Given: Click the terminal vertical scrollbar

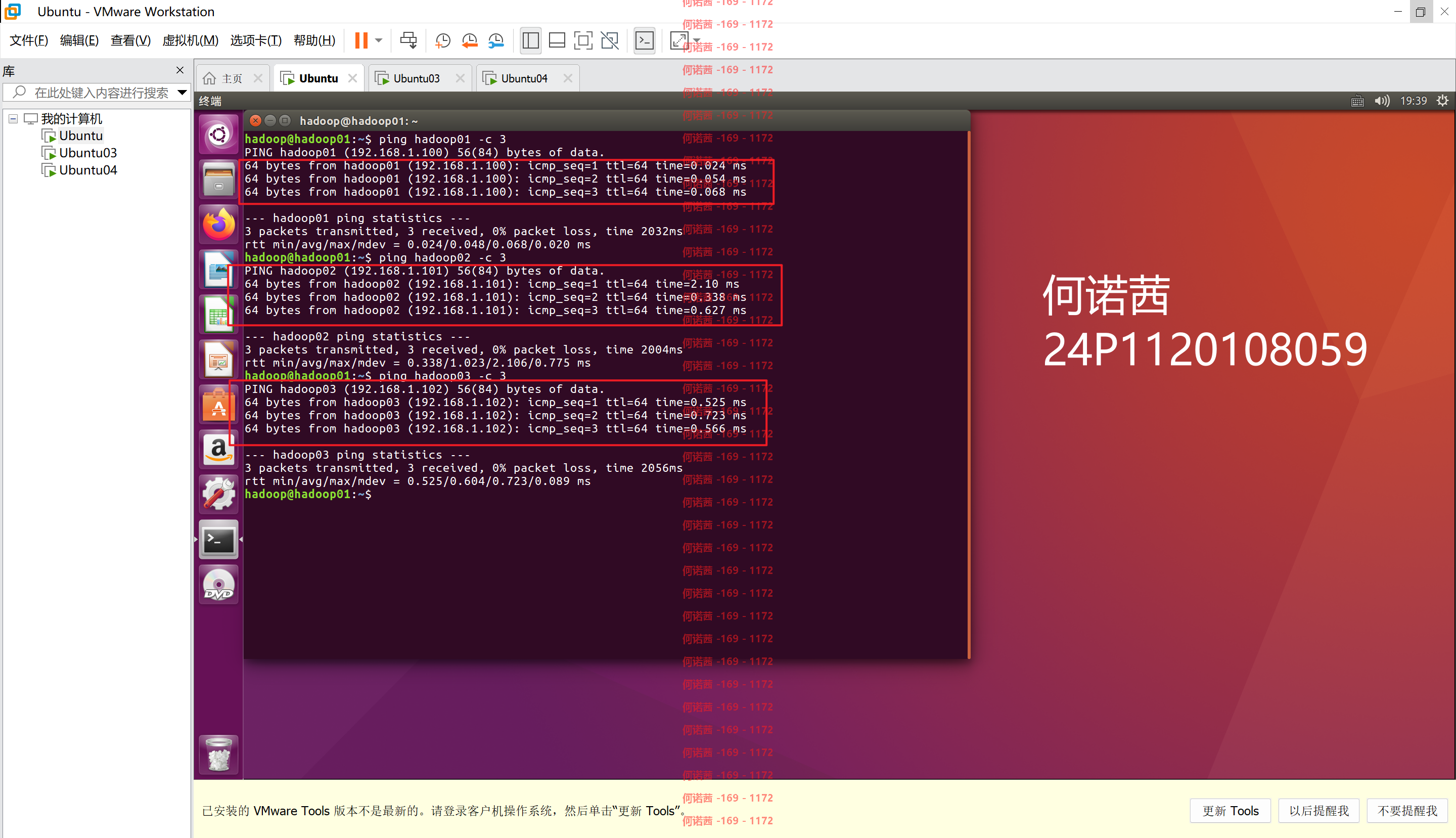Looking at the screenshot, I should pos(969,395).
